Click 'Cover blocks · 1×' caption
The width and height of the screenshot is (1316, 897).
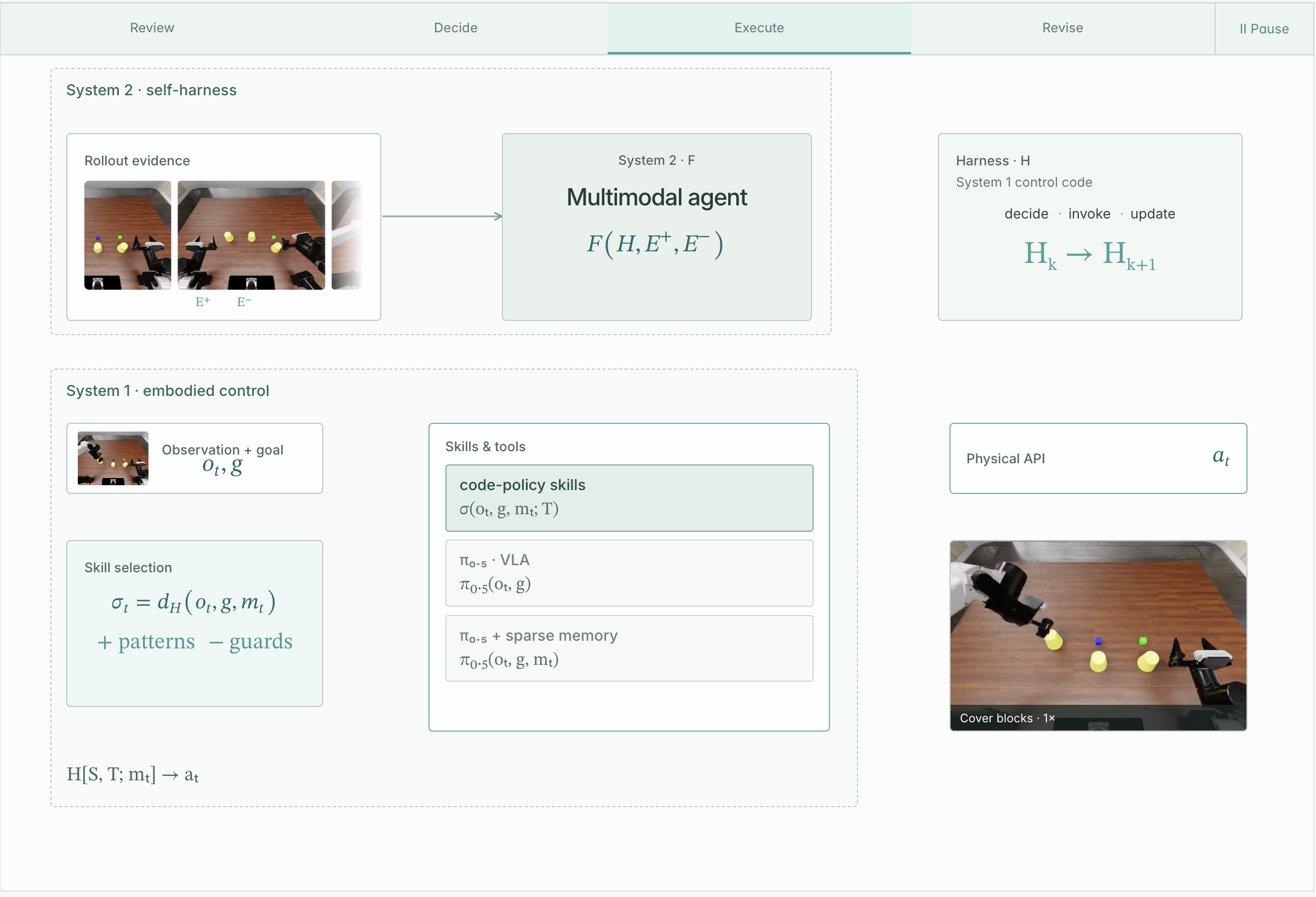click(1007, 718)
